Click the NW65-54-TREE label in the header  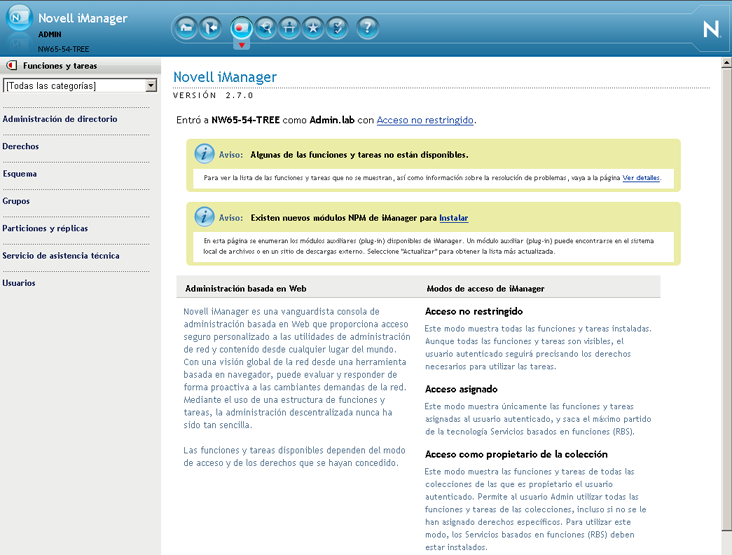click(63, 49)
